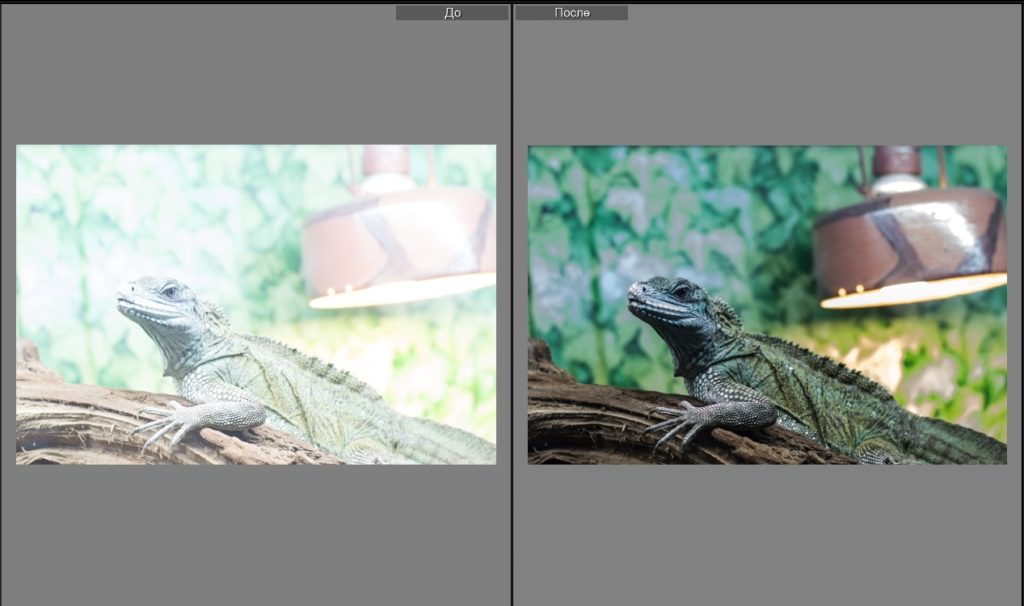The height and width of the screenshot is (606, 1024).
Task: Click the lizard's eye in the after image
Action: (x=681, y=291)
